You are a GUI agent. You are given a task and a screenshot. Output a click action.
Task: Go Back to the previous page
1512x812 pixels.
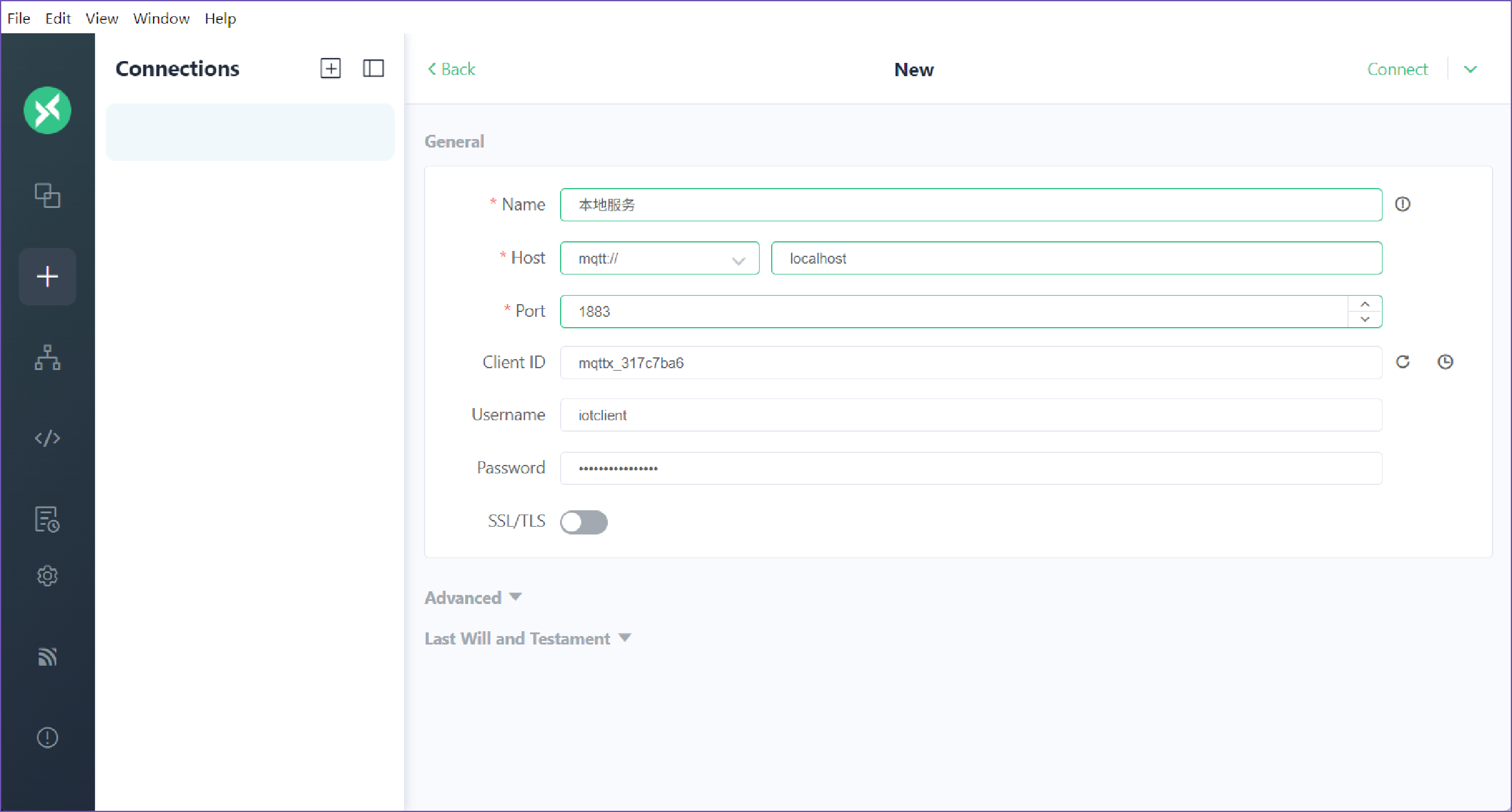451,70
